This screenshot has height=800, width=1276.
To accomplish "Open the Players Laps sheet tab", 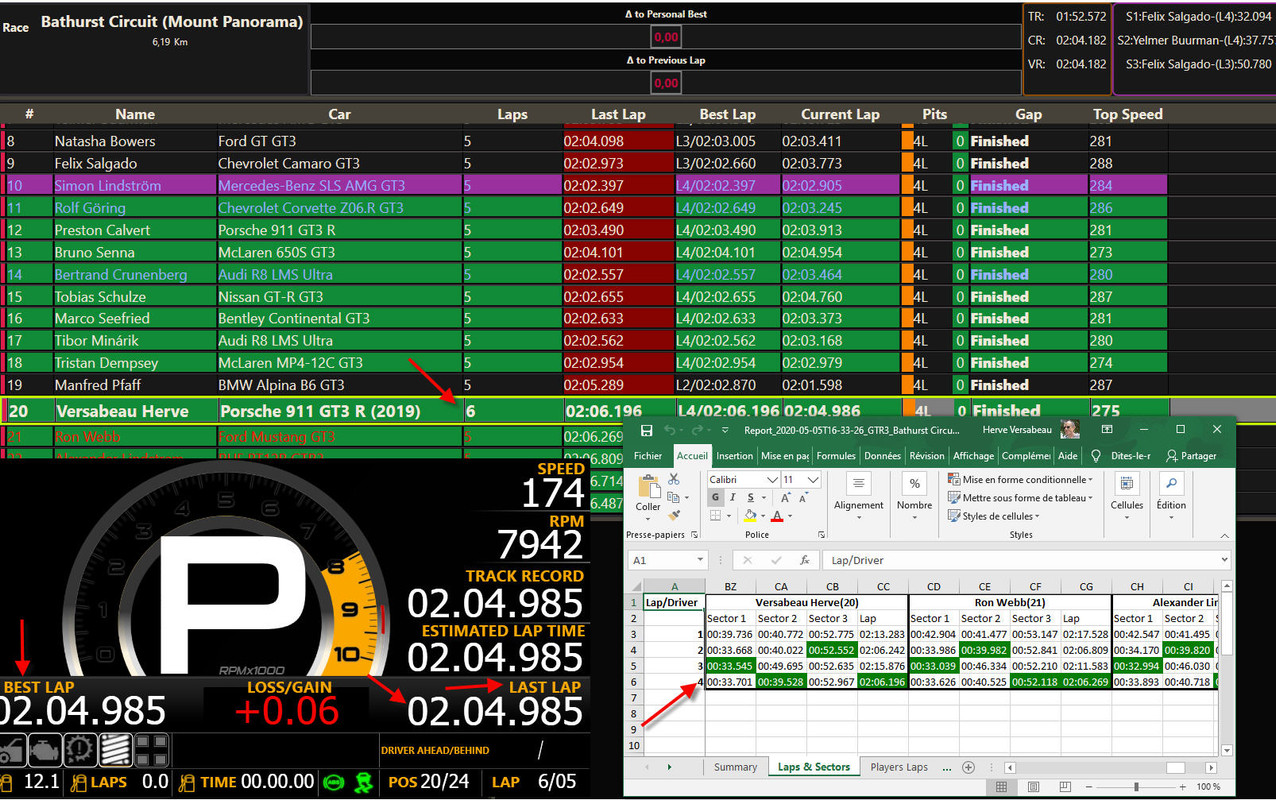I will click(899, 767).
